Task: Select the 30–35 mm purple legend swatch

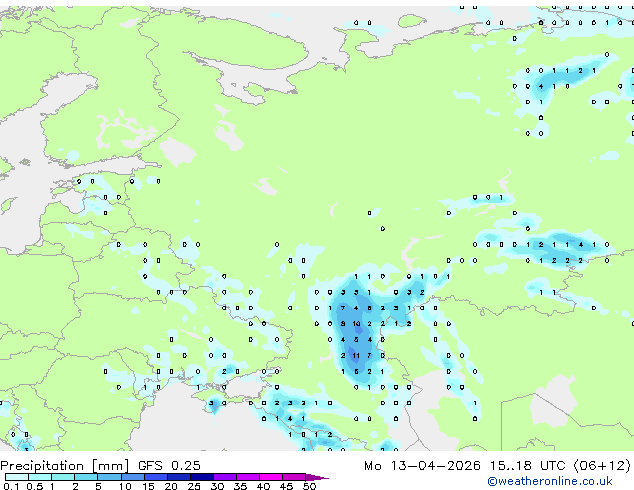Action: 224,477
